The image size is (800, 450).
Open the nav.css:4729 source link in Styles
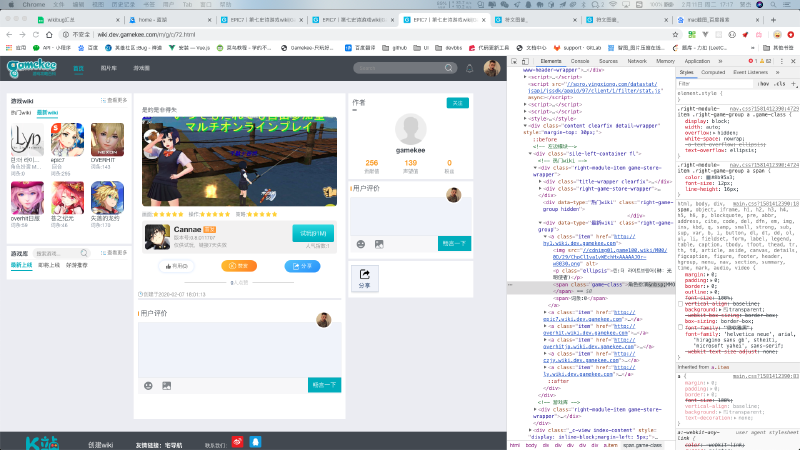[x=764, y=109]
